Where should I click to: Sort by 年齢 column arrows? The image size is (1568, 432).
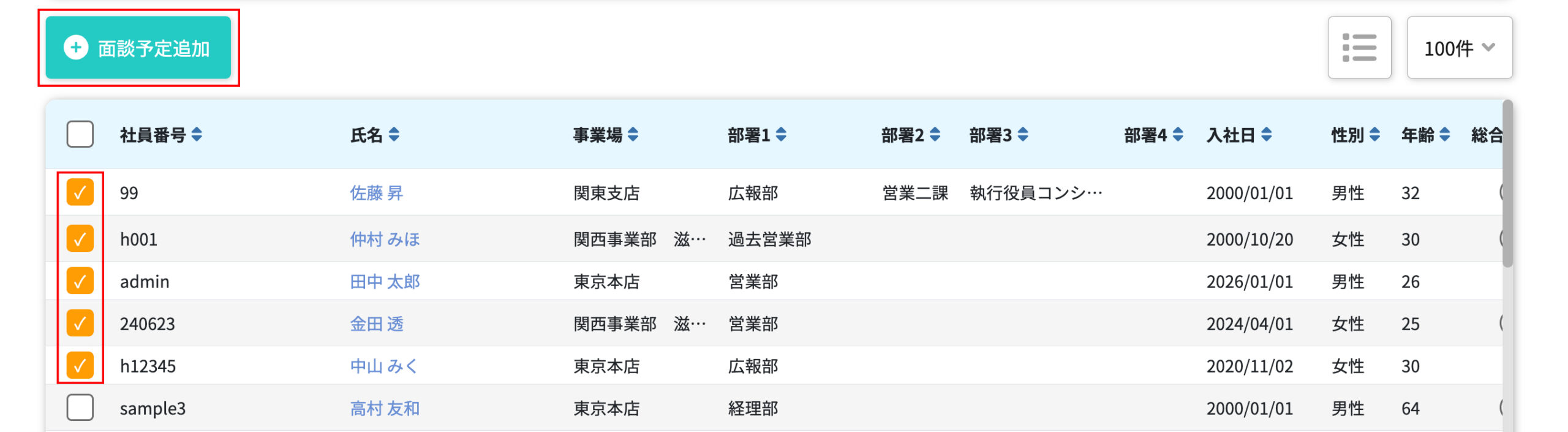[x=1444, y=134]
